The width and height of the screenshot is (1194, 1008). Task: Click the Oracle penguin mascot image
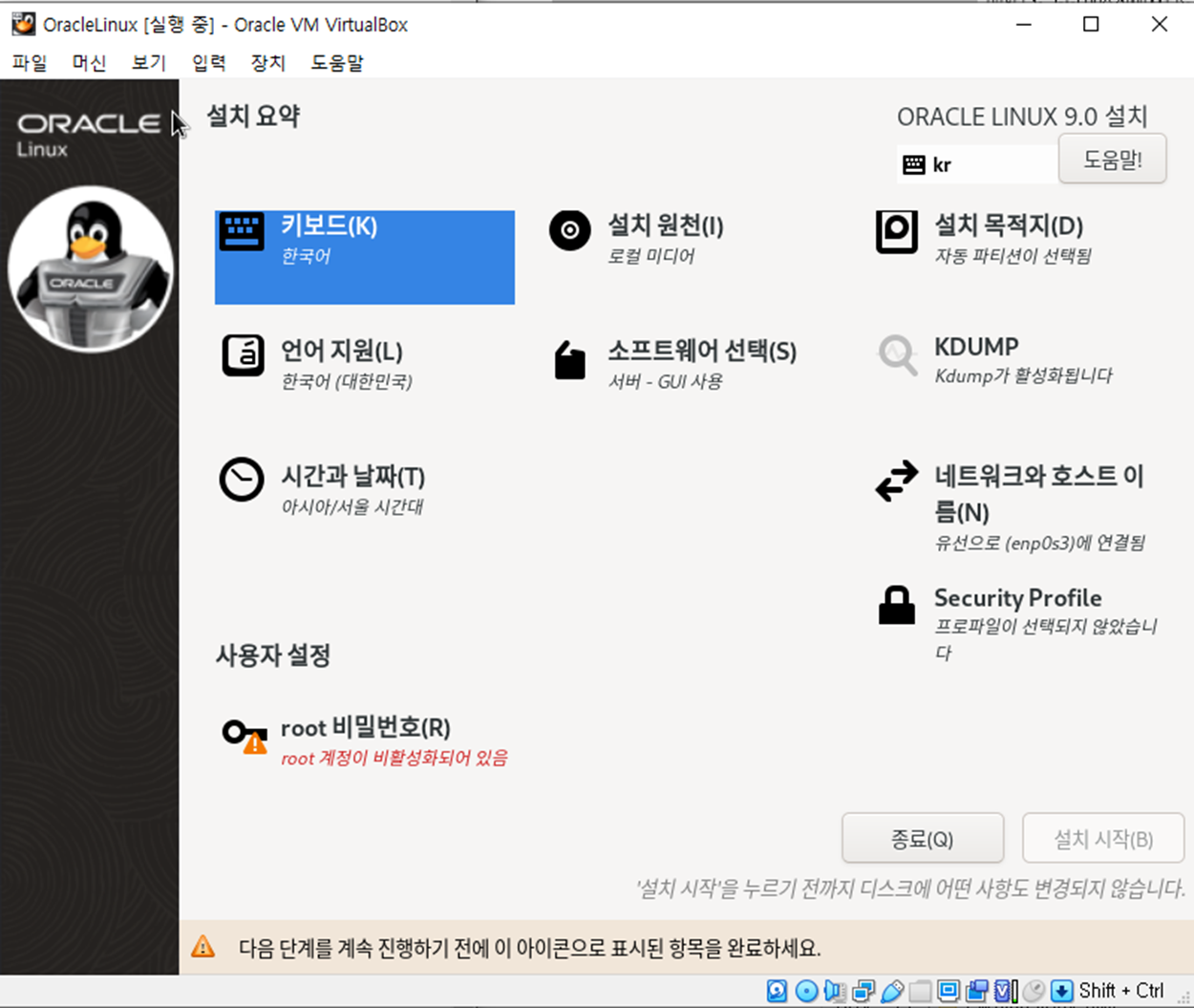point(90,268)
